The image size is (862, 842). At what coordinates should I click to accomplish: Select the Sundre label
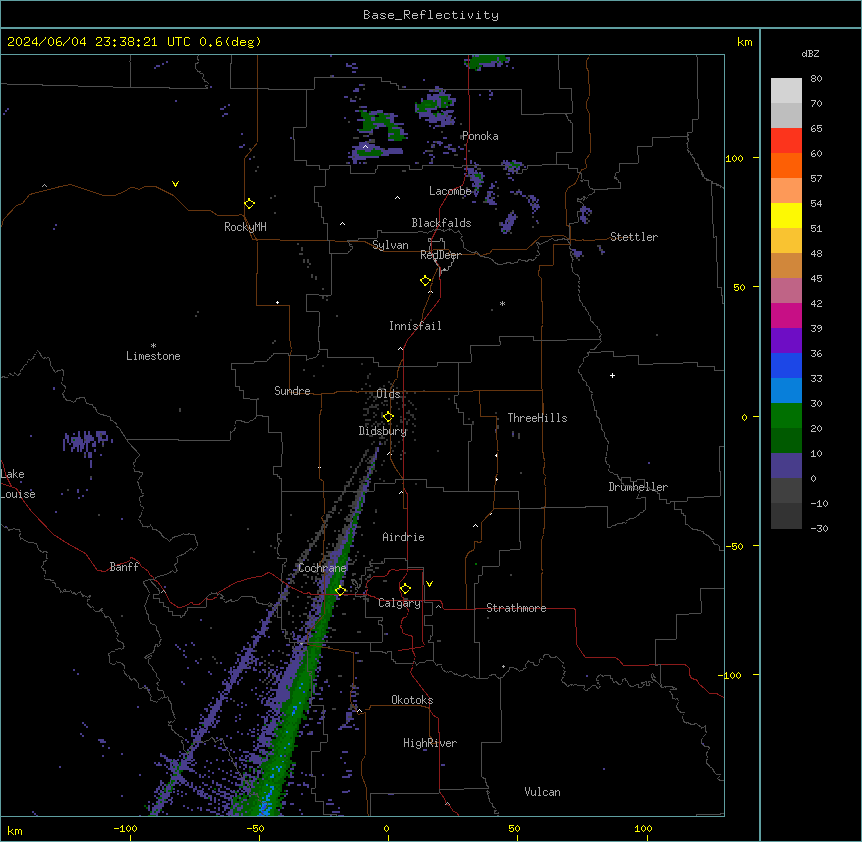coord(292,391)
